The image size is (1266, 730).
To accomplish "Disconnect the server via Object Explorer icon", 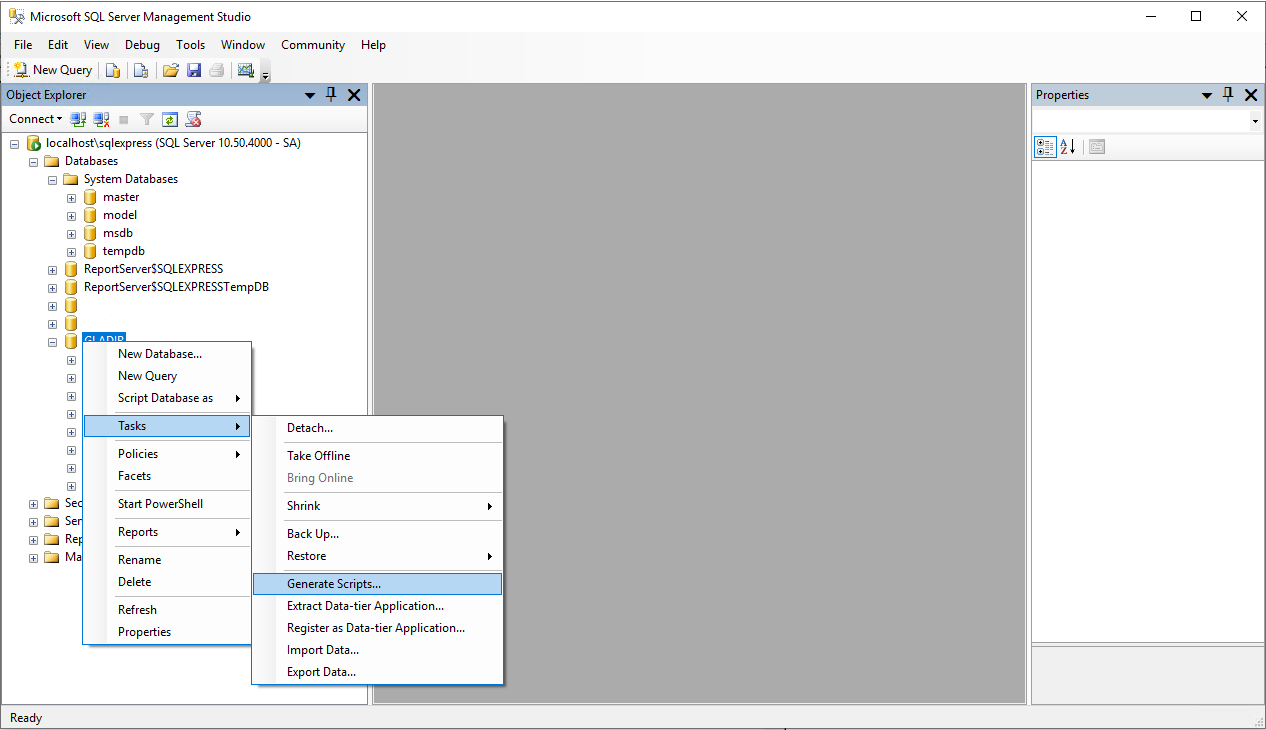I will coord(101,119).
